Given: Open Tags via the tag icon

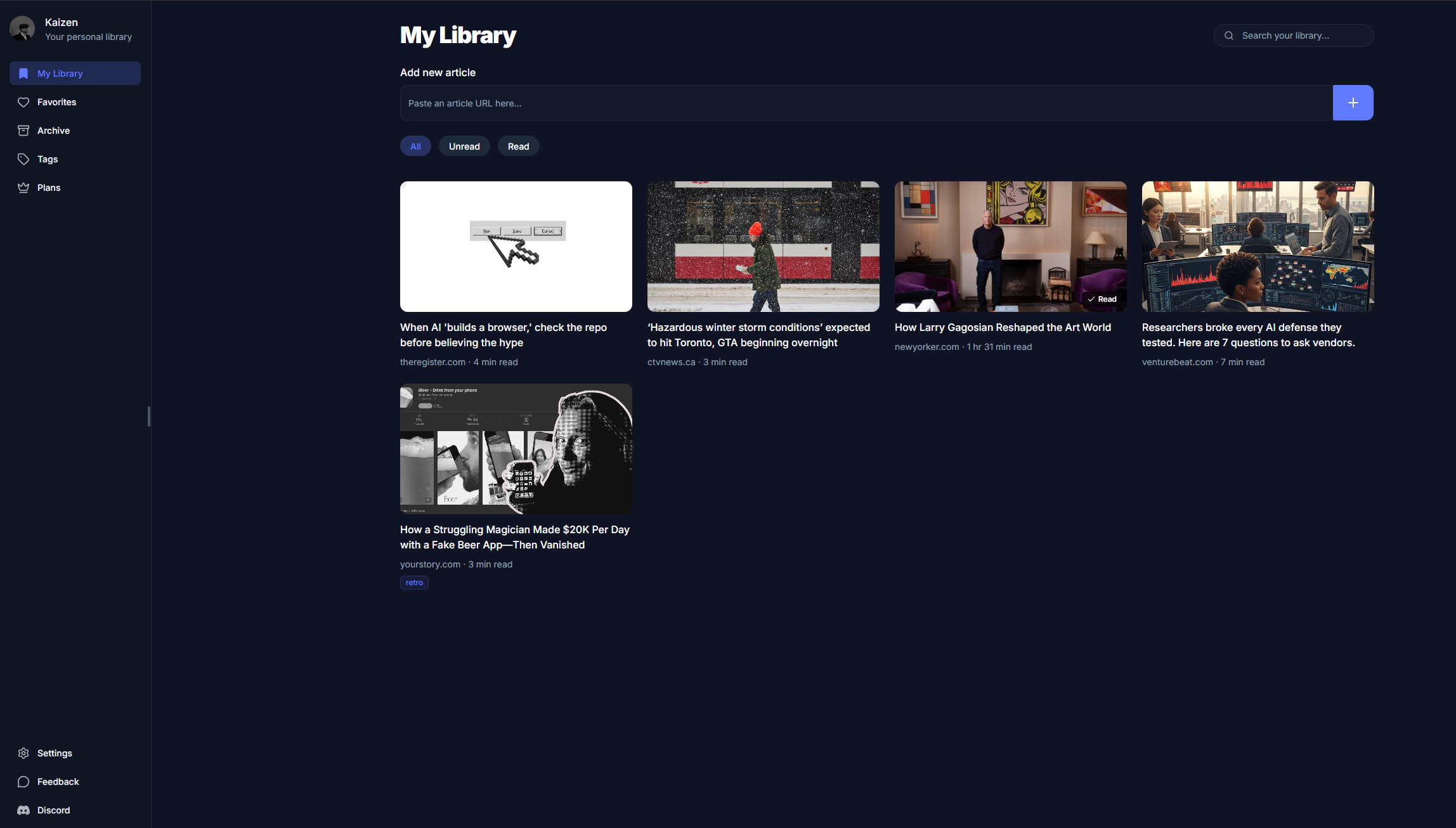Looking at the screenshot, I should click(23, 158).
